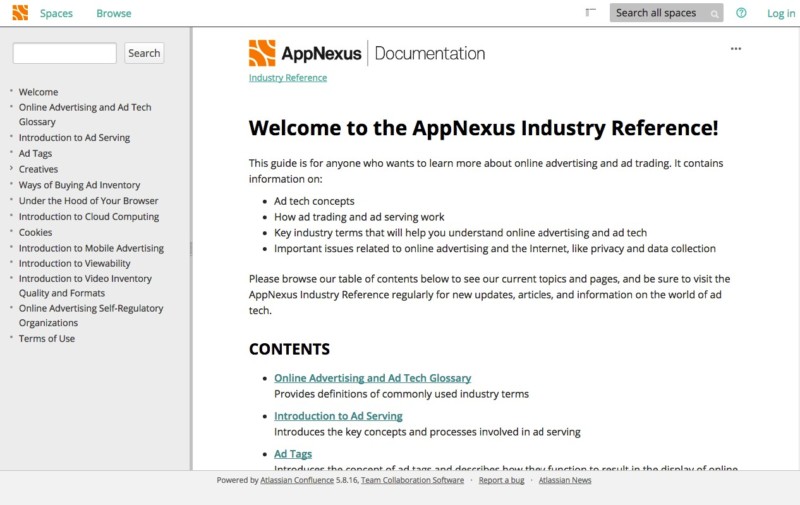Click the AppNexus logo in top navigation bar
800x505 pixels.
click(x=20, y=13)
